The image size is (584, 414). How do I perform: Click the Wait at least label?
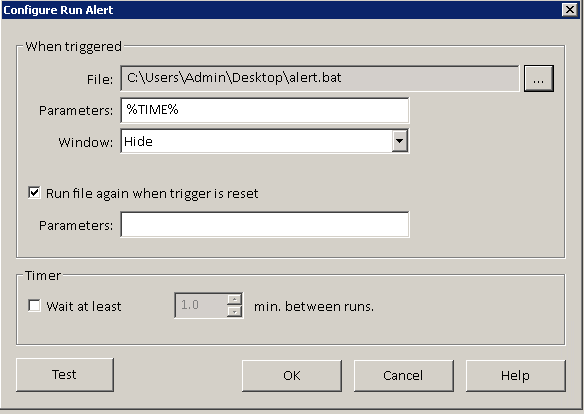[84, 306]
